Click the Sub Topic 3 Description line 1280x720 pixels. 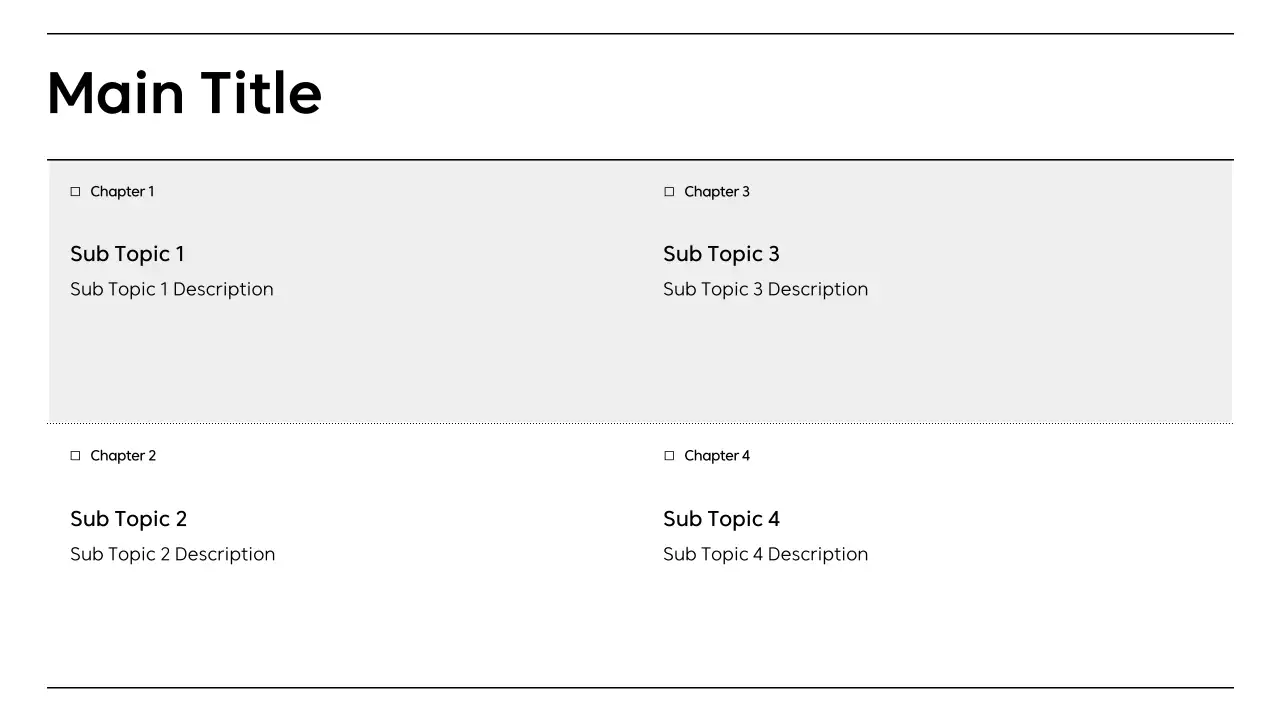coord(765,289)
